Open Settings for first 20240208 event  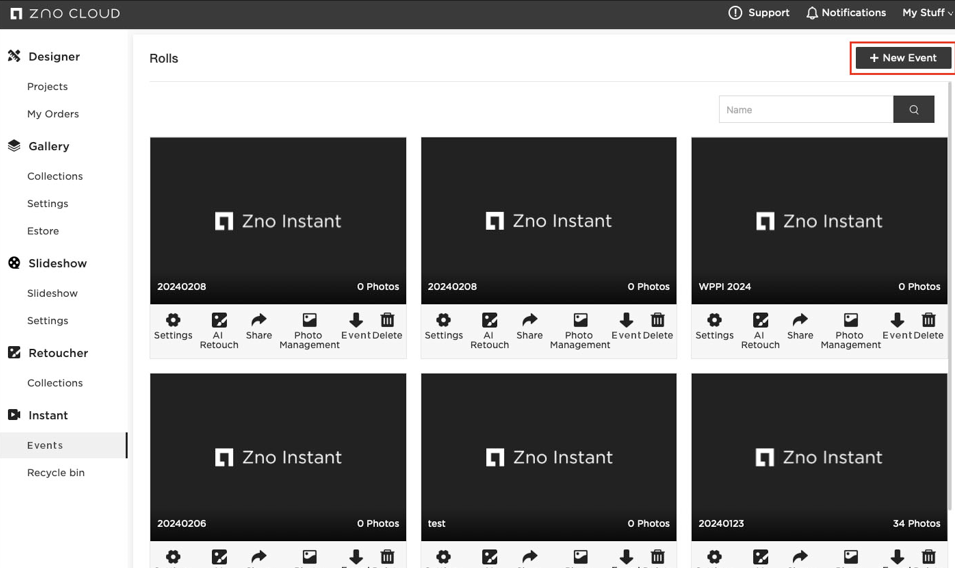[173, 327]
